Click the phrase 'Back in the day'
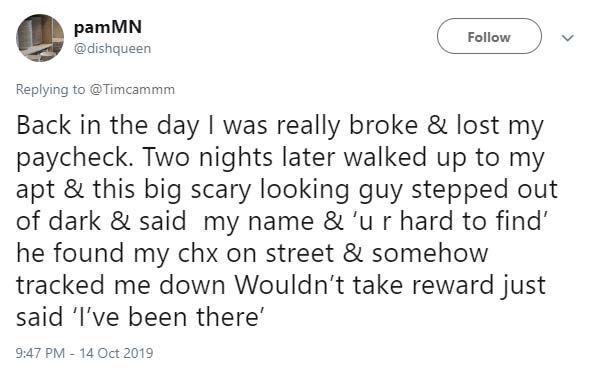This screenshot has width=593, height=372. tap(107, 126)
